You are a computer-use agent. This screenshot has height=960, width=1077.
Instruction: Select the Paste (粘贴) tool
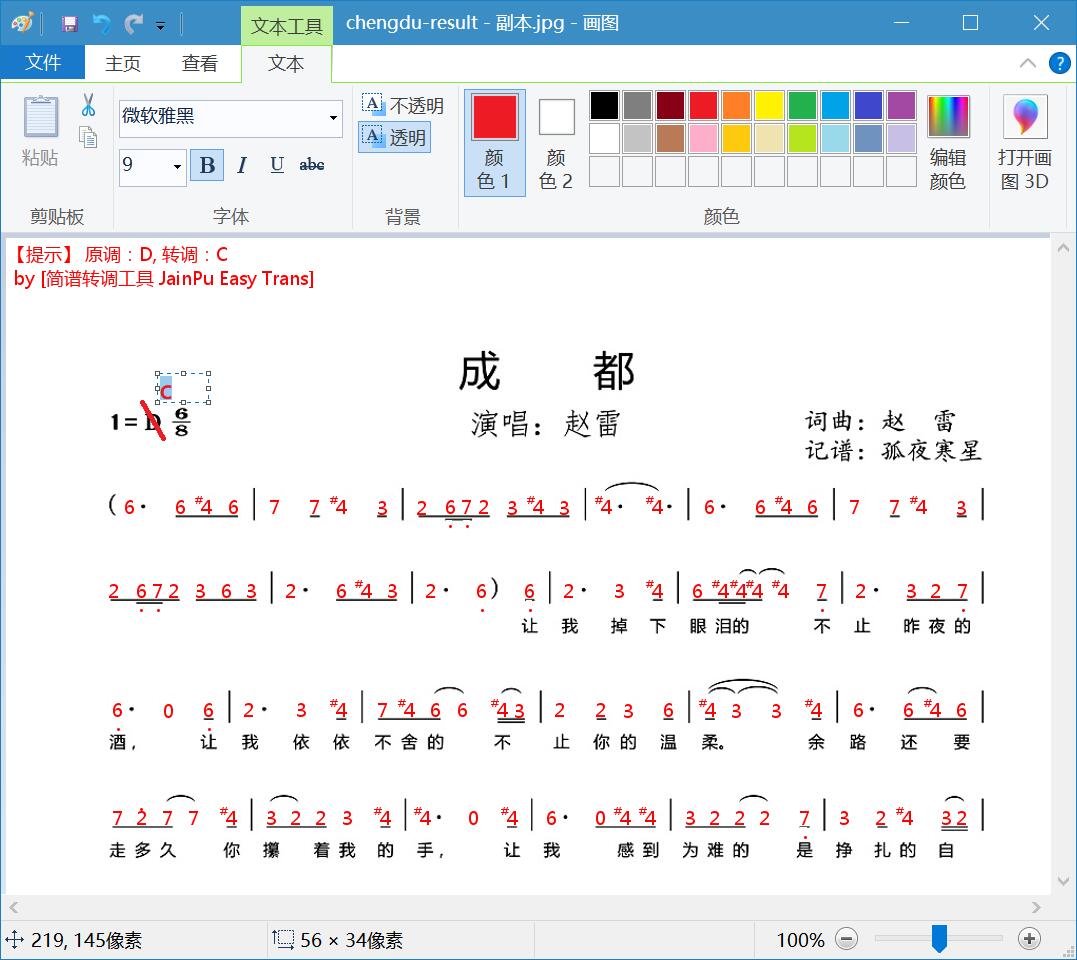click(x=39, y=125)
